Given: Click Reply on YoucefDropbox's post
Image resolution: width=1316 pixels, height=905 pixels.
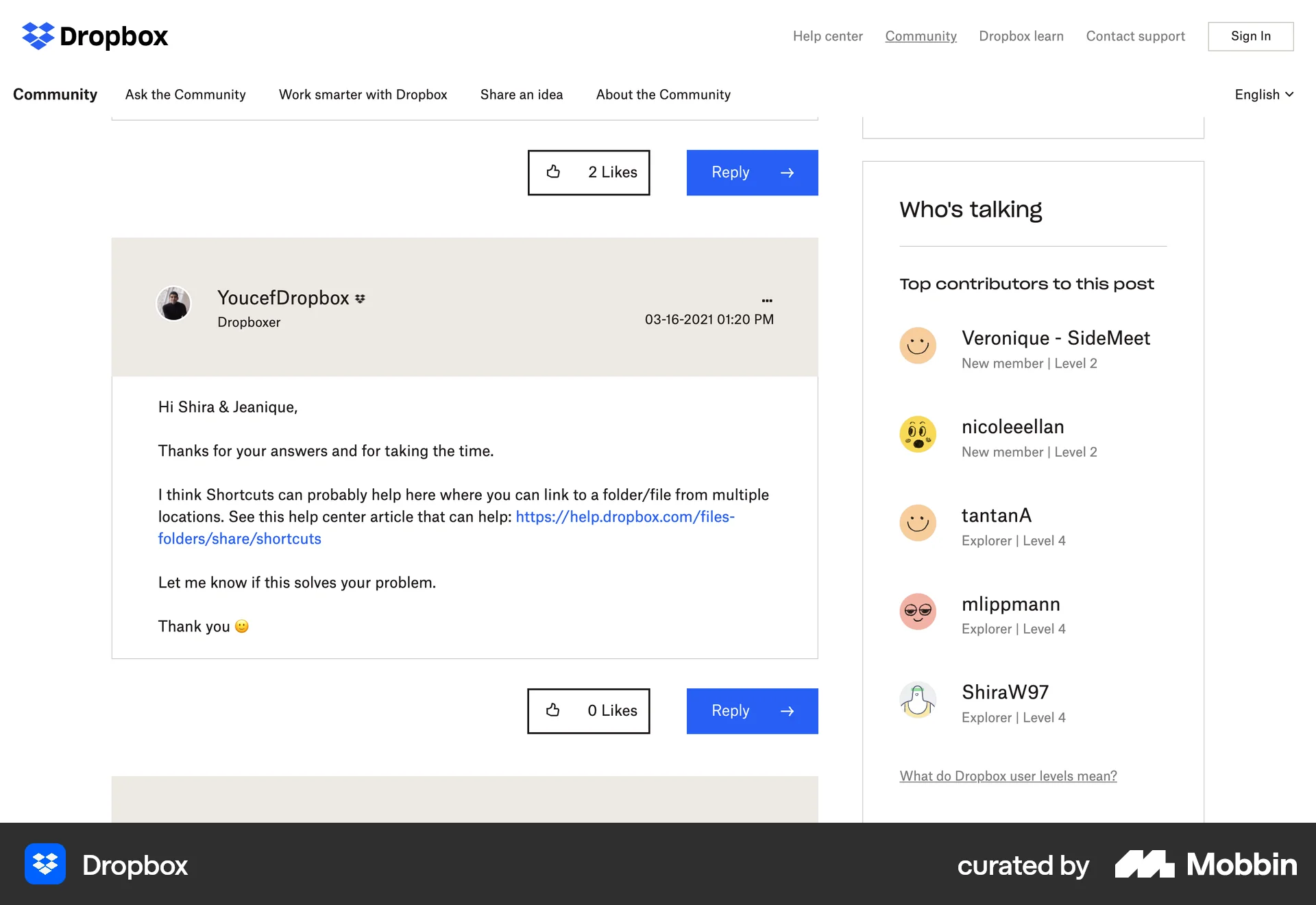Looking at the screenshot, I should (752, 711).
